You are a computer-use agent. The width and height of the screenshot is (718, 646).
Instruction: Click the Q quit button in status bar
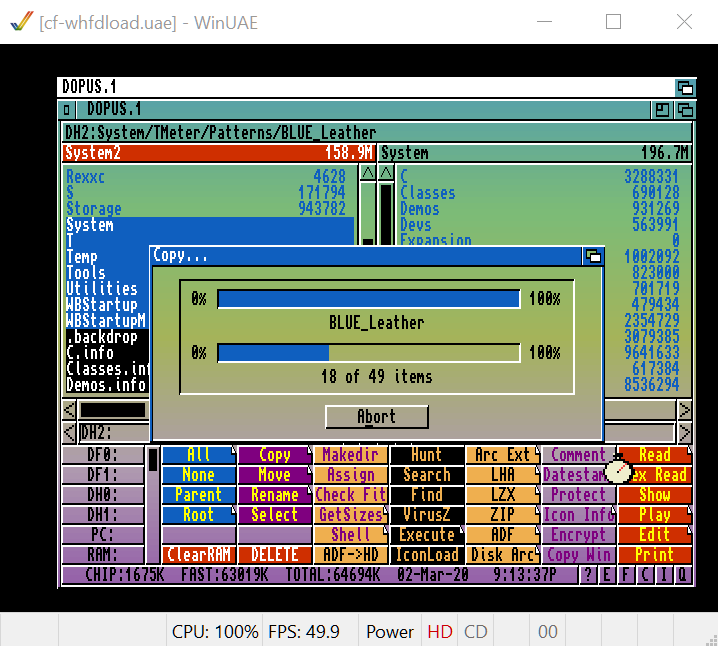point(682,575)
